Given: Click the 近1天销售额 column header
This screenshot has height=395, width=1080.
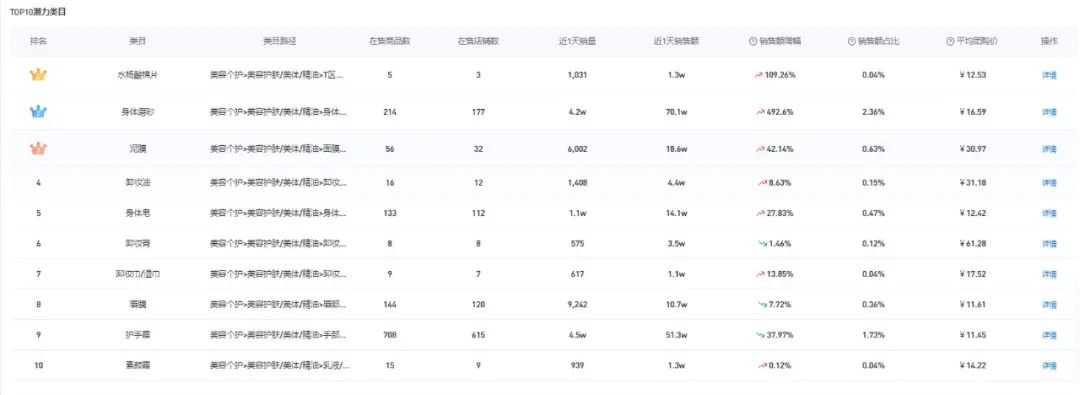Looking at the screenshot, I should coord(676,41).
